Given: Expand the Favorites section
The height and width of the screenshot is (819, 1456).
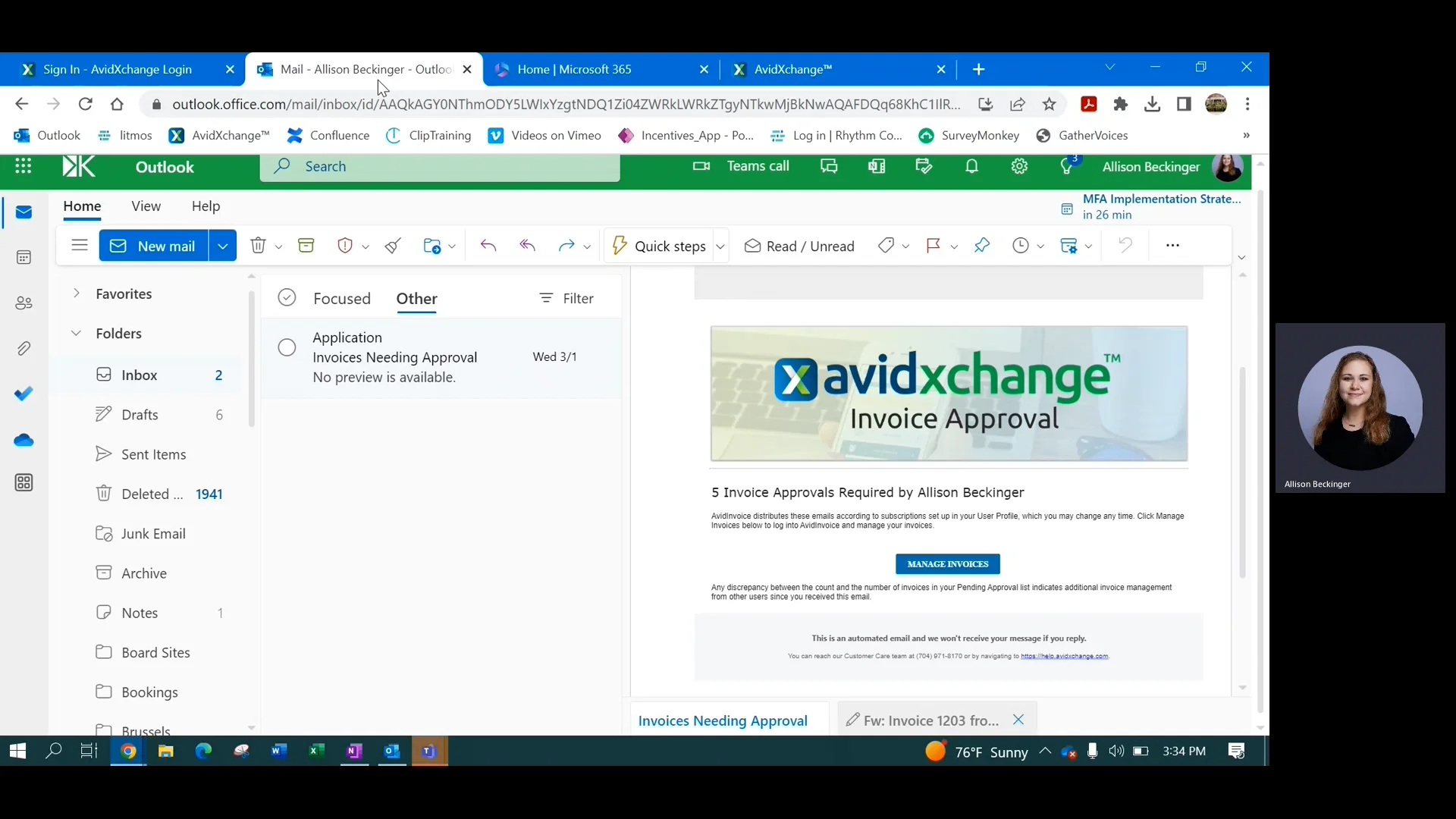Looking at the screenshot, I should [x=77, y=293].
